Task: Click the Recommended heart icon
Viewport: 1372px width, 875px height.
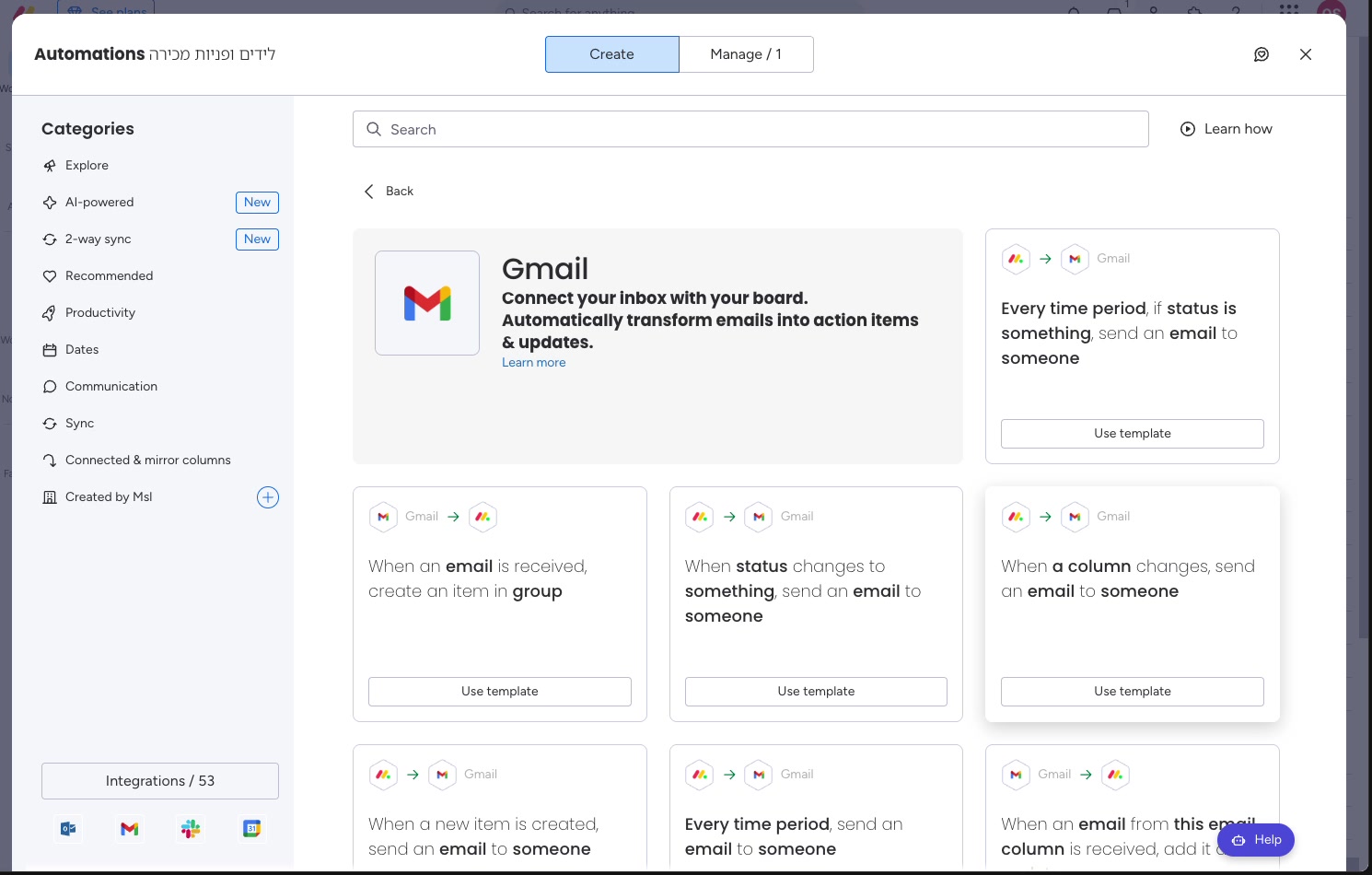Action: [50, 276]
